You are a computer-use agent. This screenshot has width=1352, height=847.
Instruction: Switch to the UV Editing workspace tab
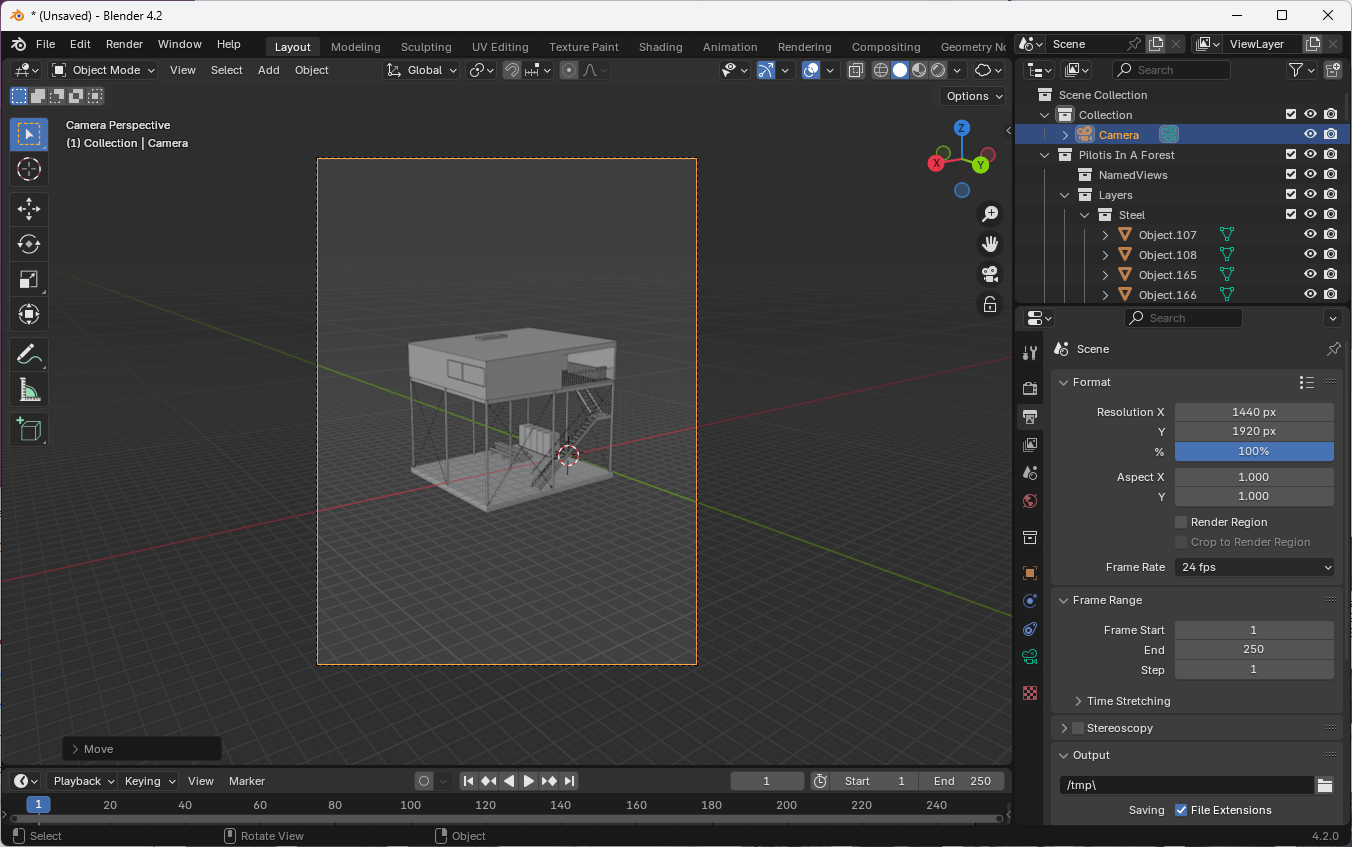click(x=500, y=47)
